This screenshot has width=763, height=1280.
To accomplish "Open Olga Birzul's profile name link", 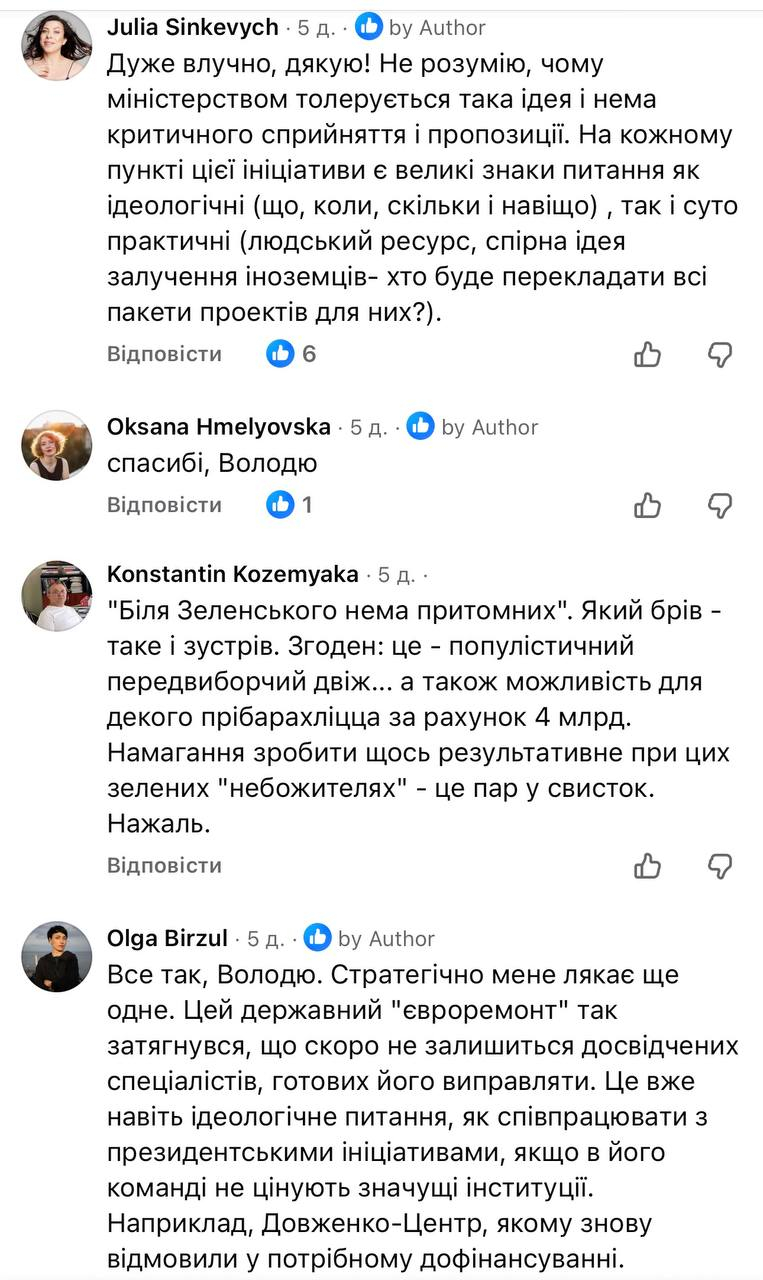I will pyautogui.click(x=168, y=938).
